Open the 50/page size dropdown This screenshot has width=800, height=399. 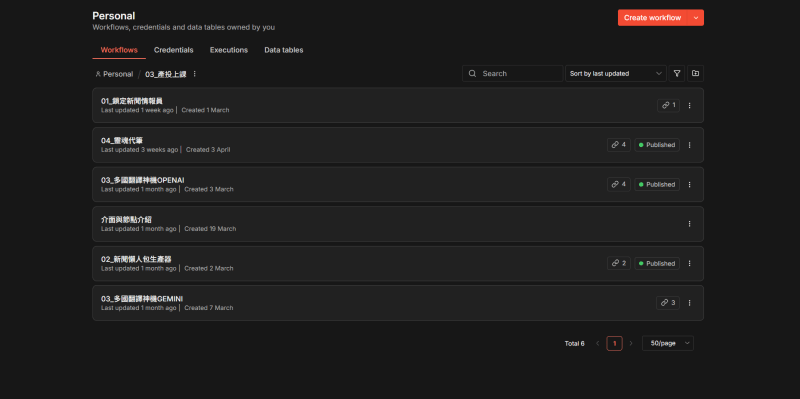click(668, 343)
